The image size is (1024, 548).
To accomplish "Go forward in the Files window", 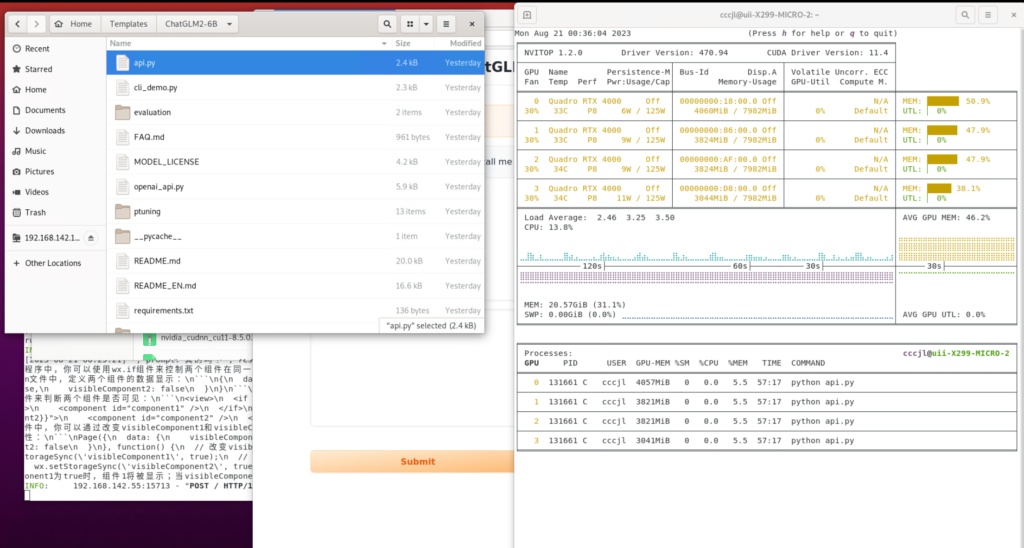I will [37, 24].
